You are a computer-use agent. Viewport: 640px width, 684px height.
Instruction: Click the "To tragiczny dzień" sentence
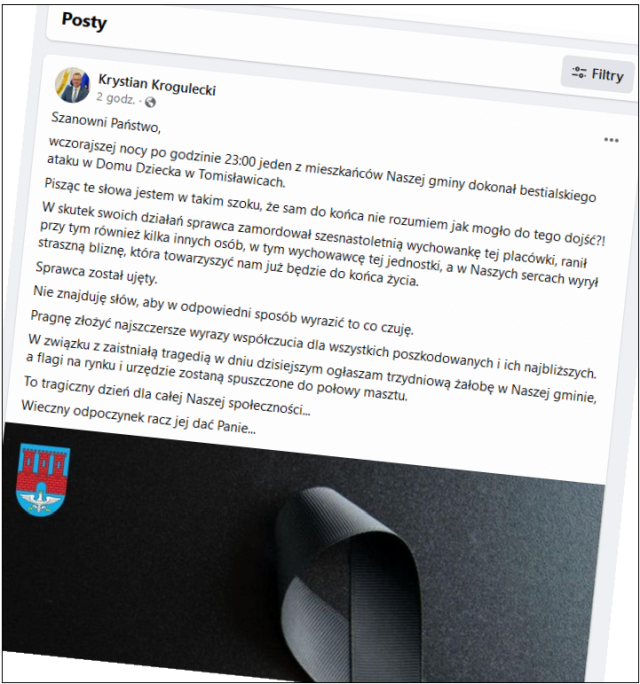[x=166, y=396]
